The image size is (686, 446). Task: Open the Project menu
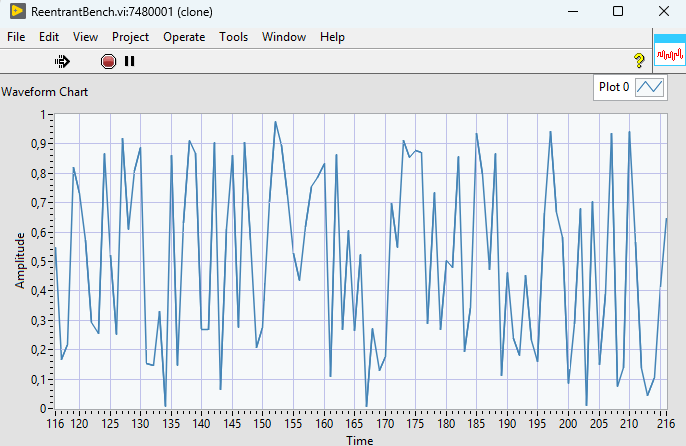[130, 37]
